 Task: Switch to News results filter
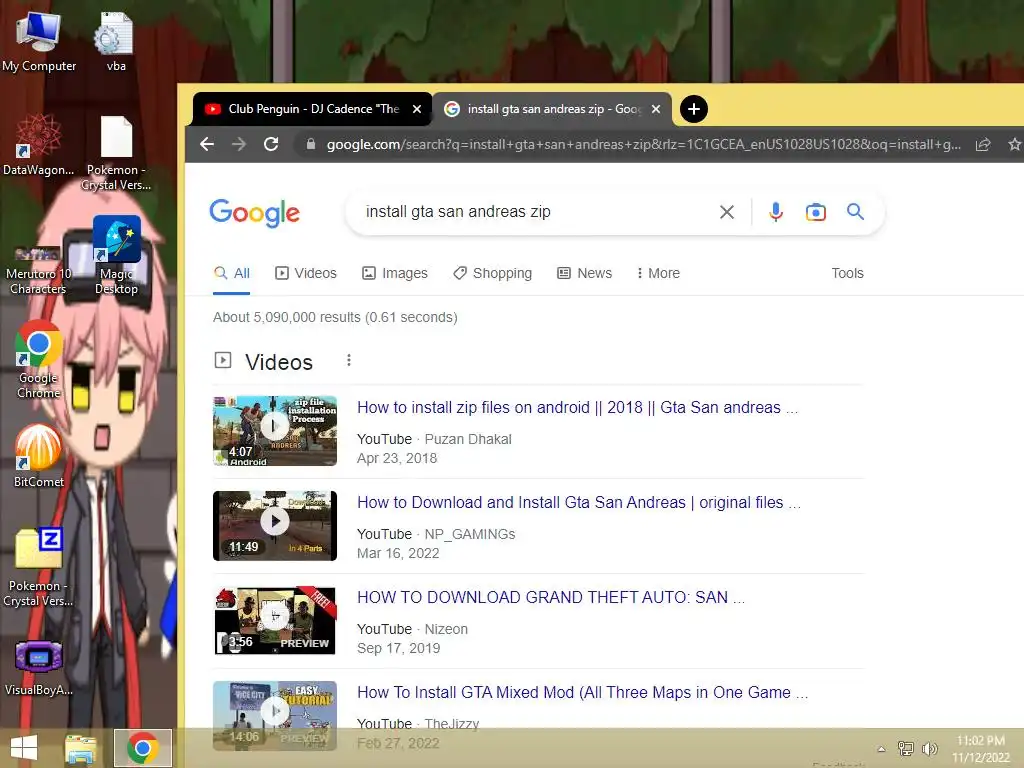pyautogui.click(x=584, y=273)
